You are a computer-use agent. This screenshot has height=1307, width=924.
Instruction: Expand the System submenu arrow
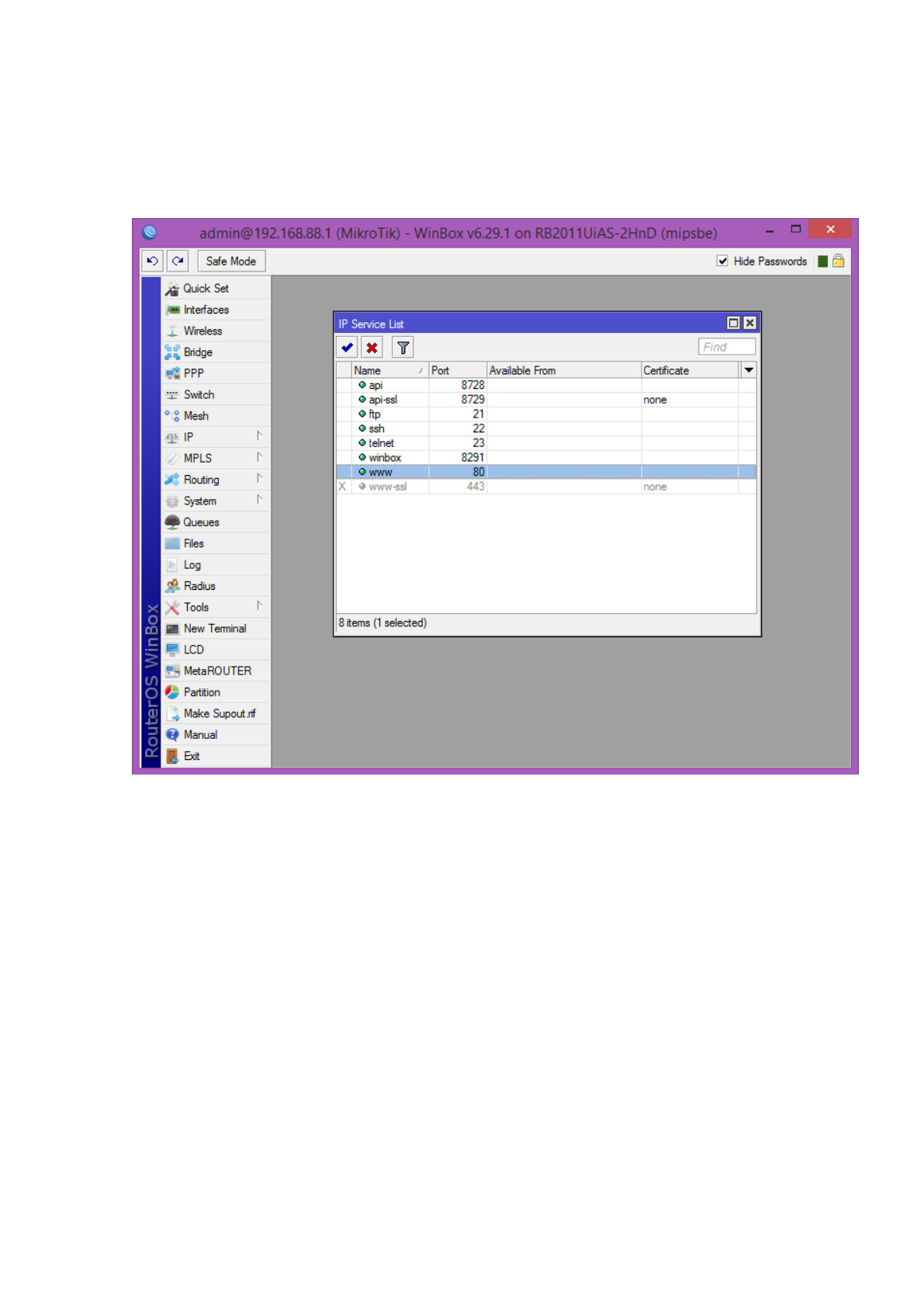point(259,500)
